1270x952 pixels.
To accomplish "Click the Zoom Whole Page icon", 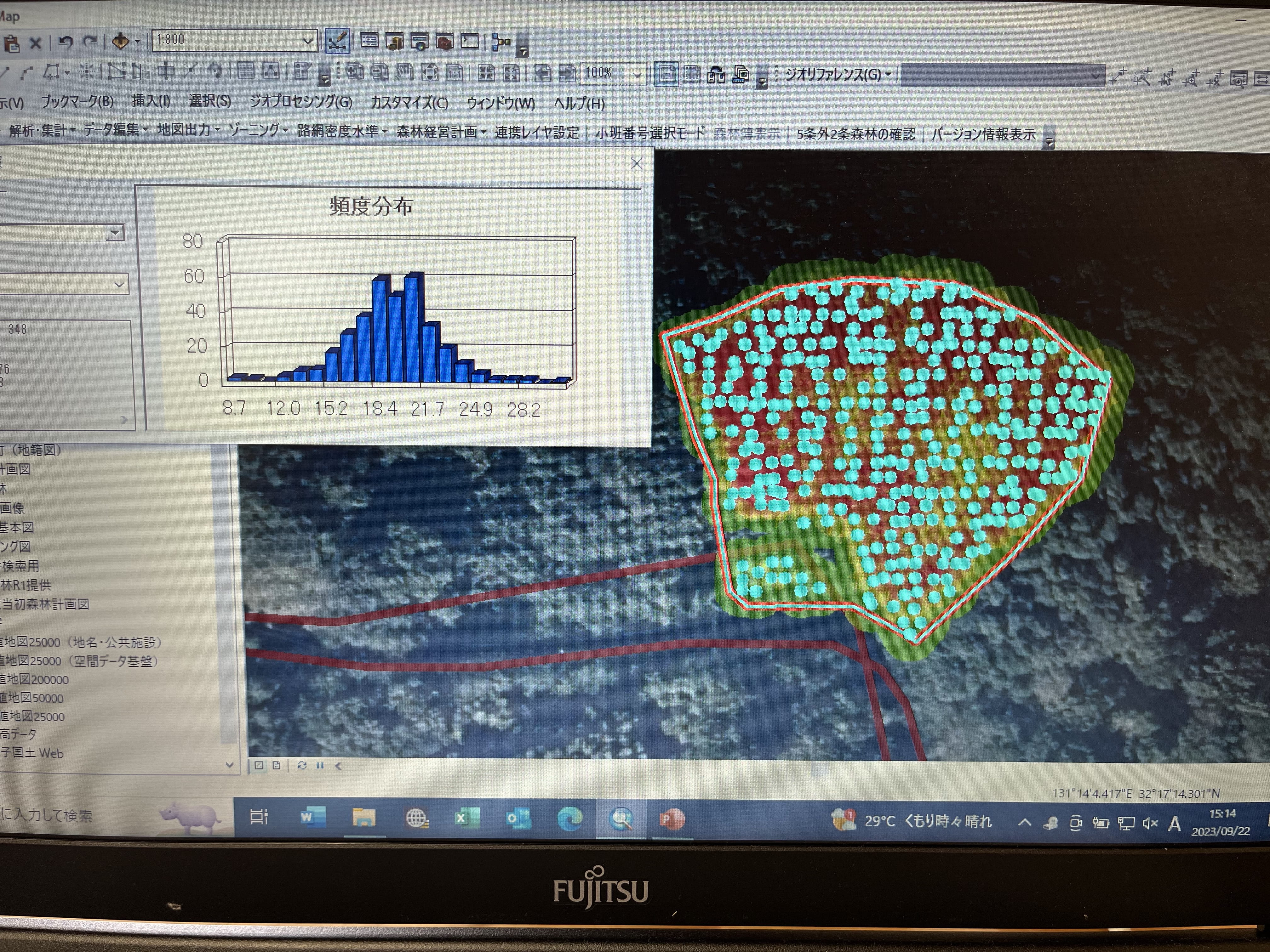I will click(430, 73).
